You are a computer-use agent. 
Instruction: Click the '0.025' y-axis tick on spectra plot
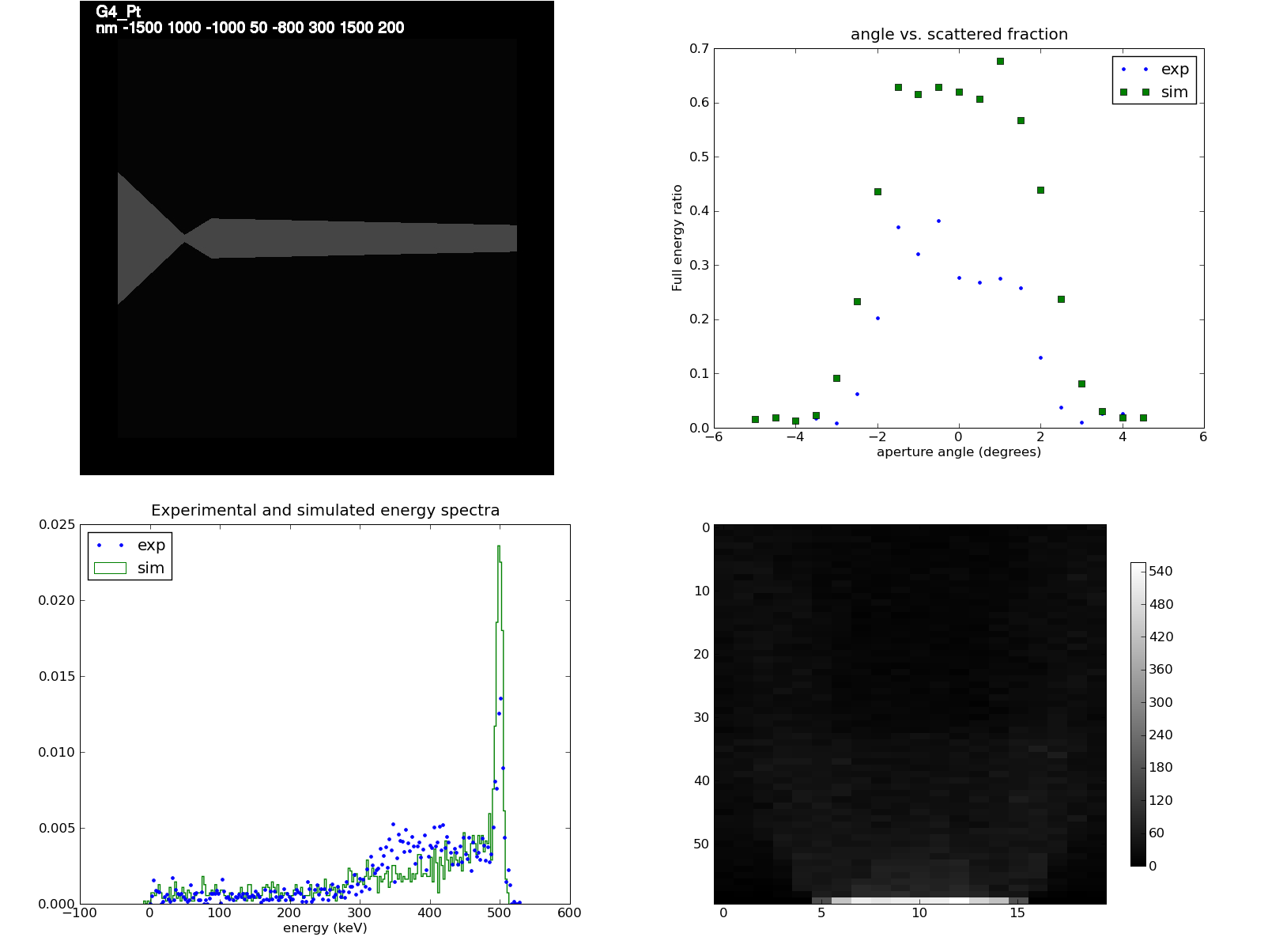pyautogui.click(x=57, y=524)
